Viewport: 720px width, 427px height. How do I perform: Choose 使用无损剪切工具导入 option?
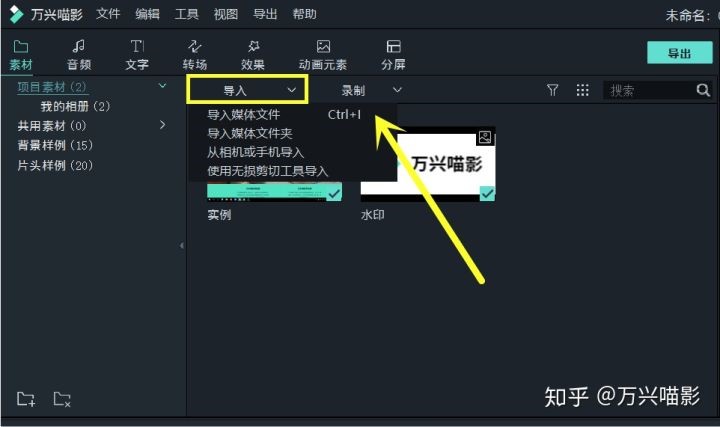point(267,171)
